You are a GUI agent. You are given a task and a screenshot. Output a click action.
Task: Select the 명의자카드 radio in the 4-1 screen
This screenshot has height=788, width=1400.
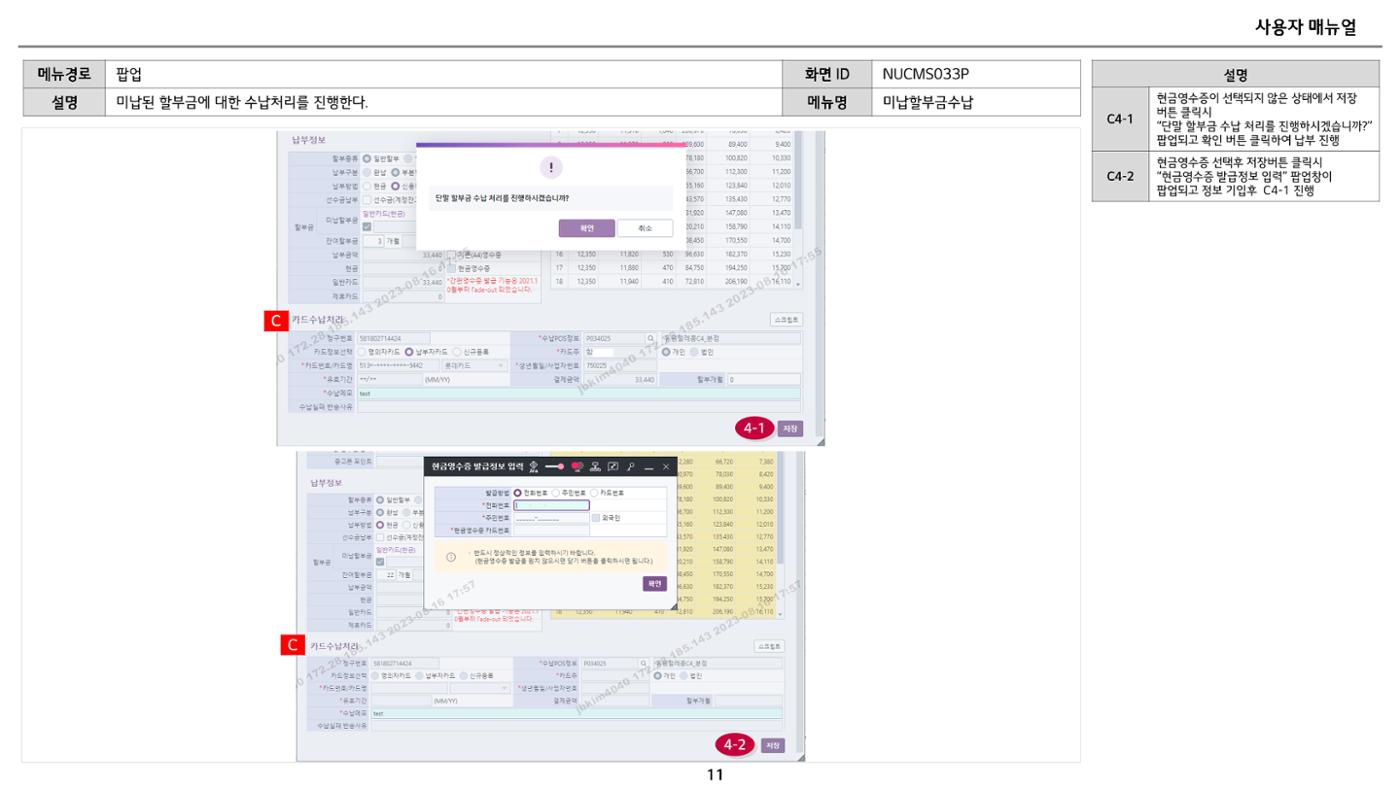click(362, 352)
